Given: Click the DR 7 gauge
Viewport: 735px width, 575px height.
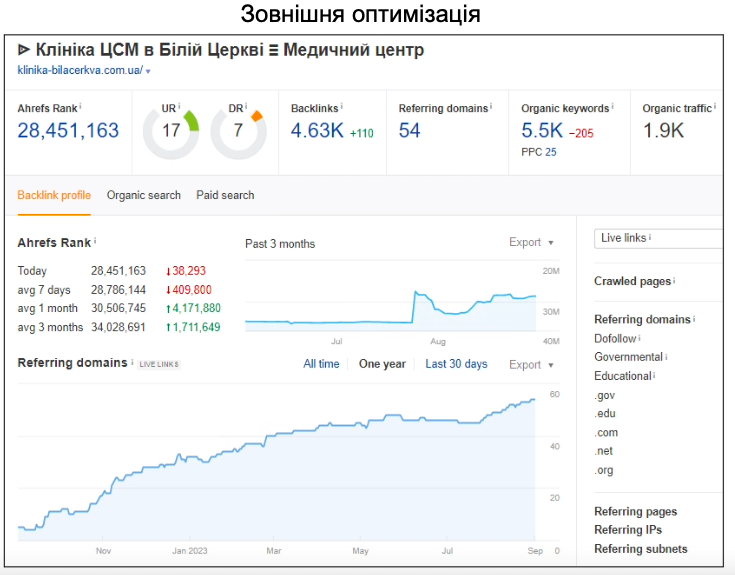Looking at the screenshot, I should 238,132.
